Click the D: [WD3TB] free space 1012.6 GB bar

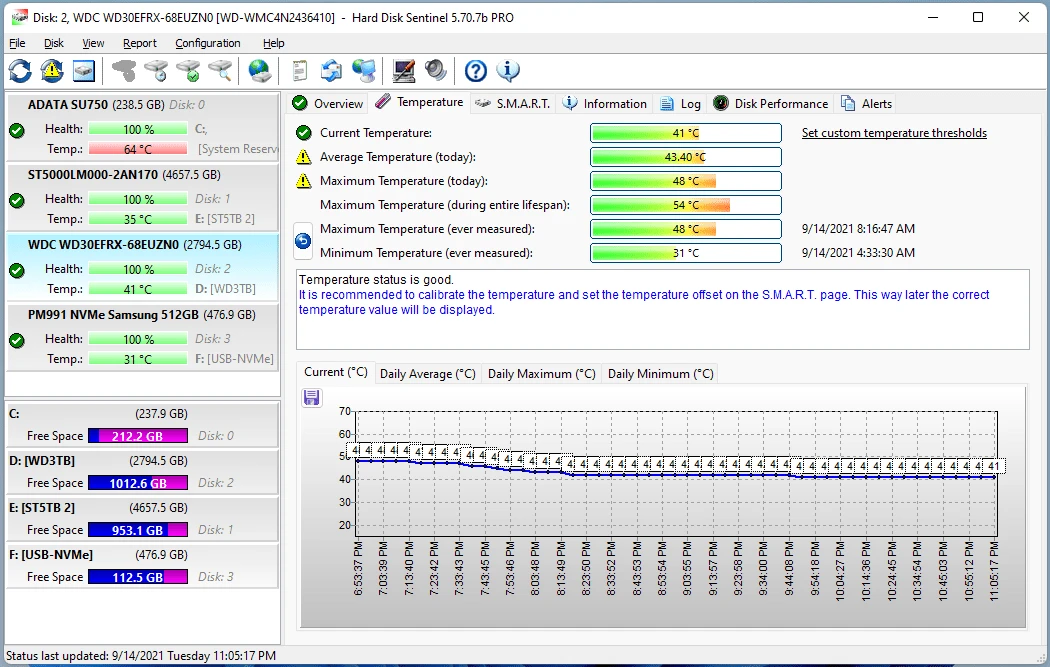click(138, 483)
